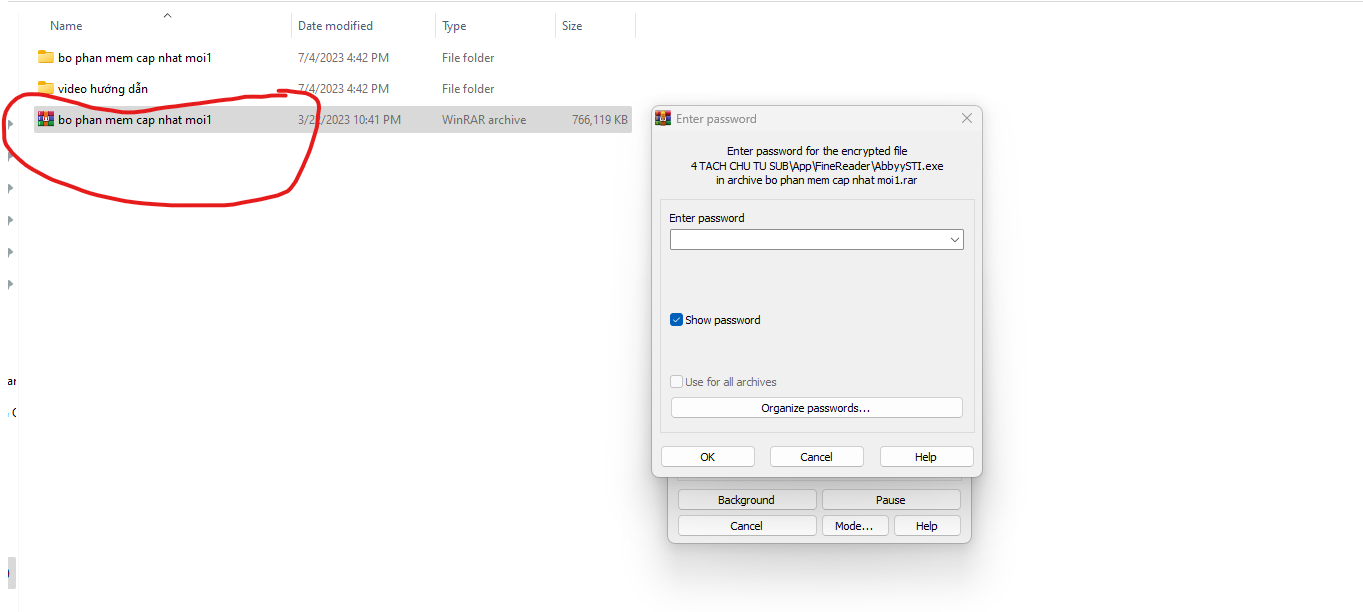1363x612 pixels.
Task: Click WinRAR icon in Enter password title bar
Action: pyautogui.click(x=663, y=118)
